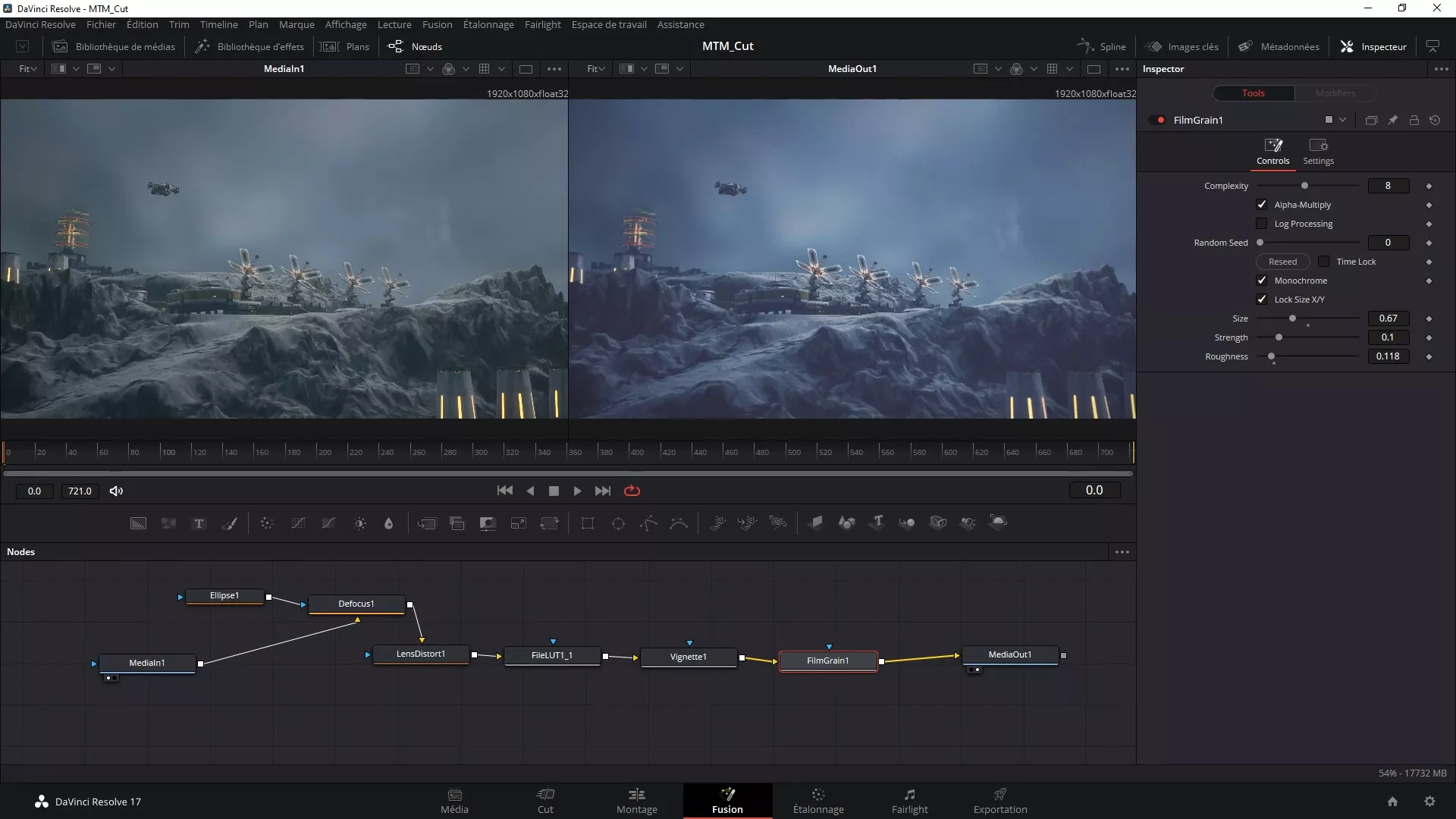The image size is (1456, 819).
Task: Add a Polygon mask tool
Action: [x=648, y=523]
